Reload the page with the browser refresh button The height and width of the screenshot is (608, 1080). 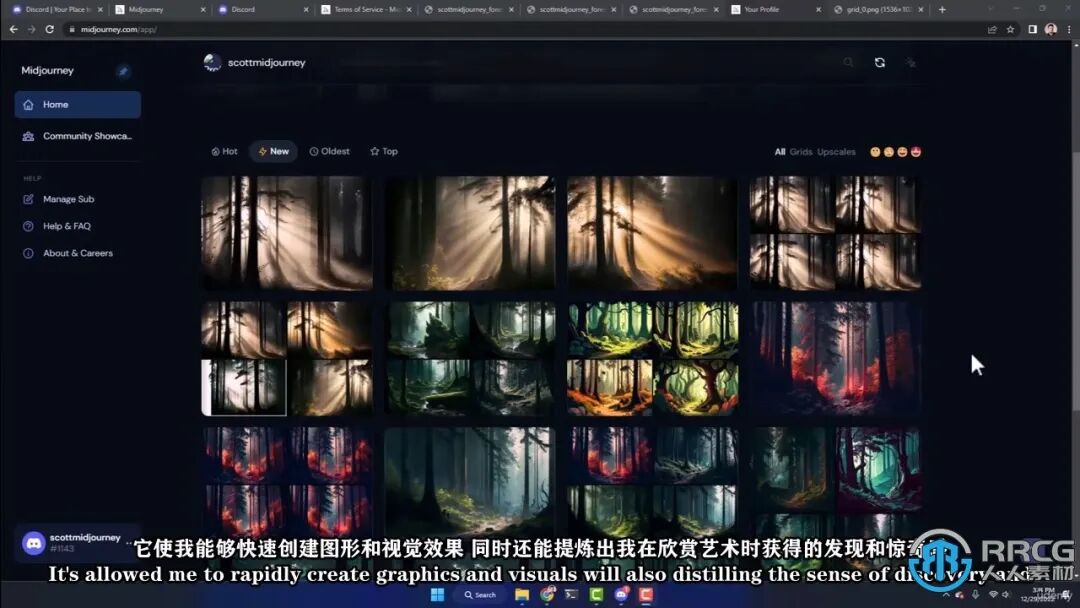pos(50,30)
